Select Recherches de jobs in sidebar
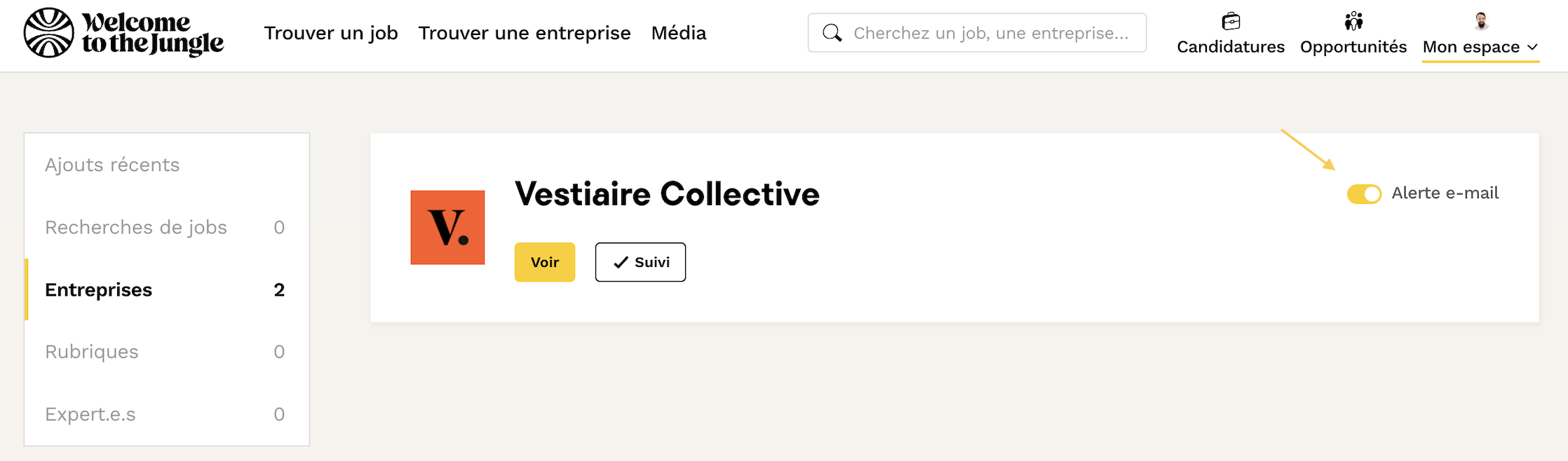1568x461 pixels. click(x=136, y=227)
